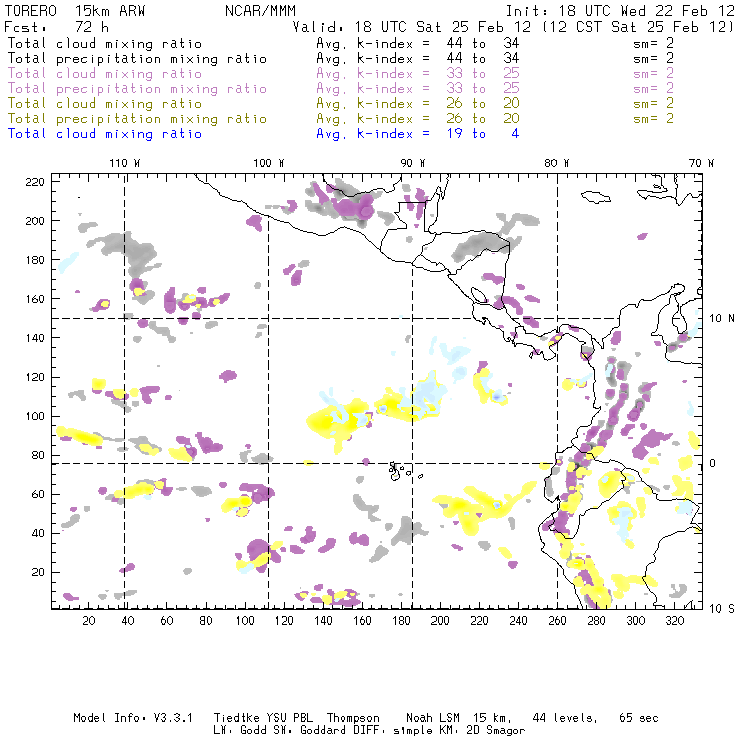The height and width of the screenshot is (740, 740).
Task: Select blue 'Total cloud mixing ratio' legend line
Action: [105, 134]
